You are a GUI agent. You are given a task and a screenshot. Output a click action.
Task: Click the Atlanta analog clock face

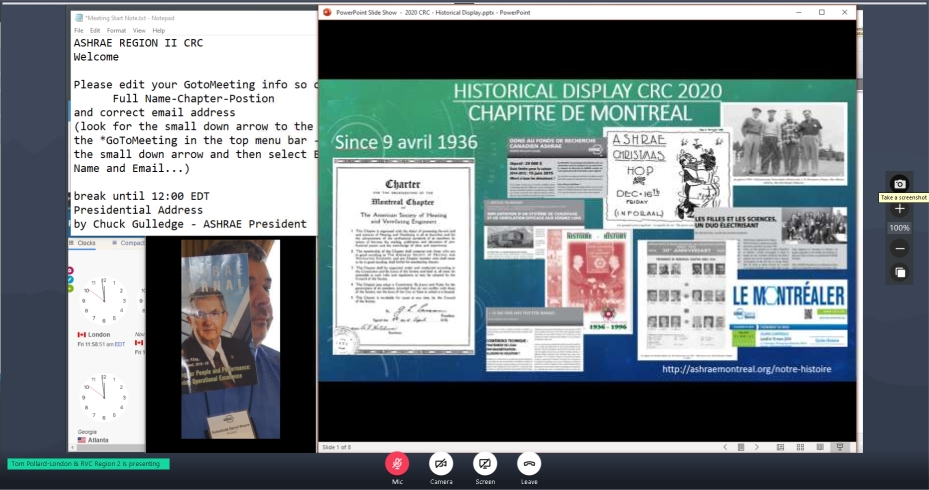(104, 398)
